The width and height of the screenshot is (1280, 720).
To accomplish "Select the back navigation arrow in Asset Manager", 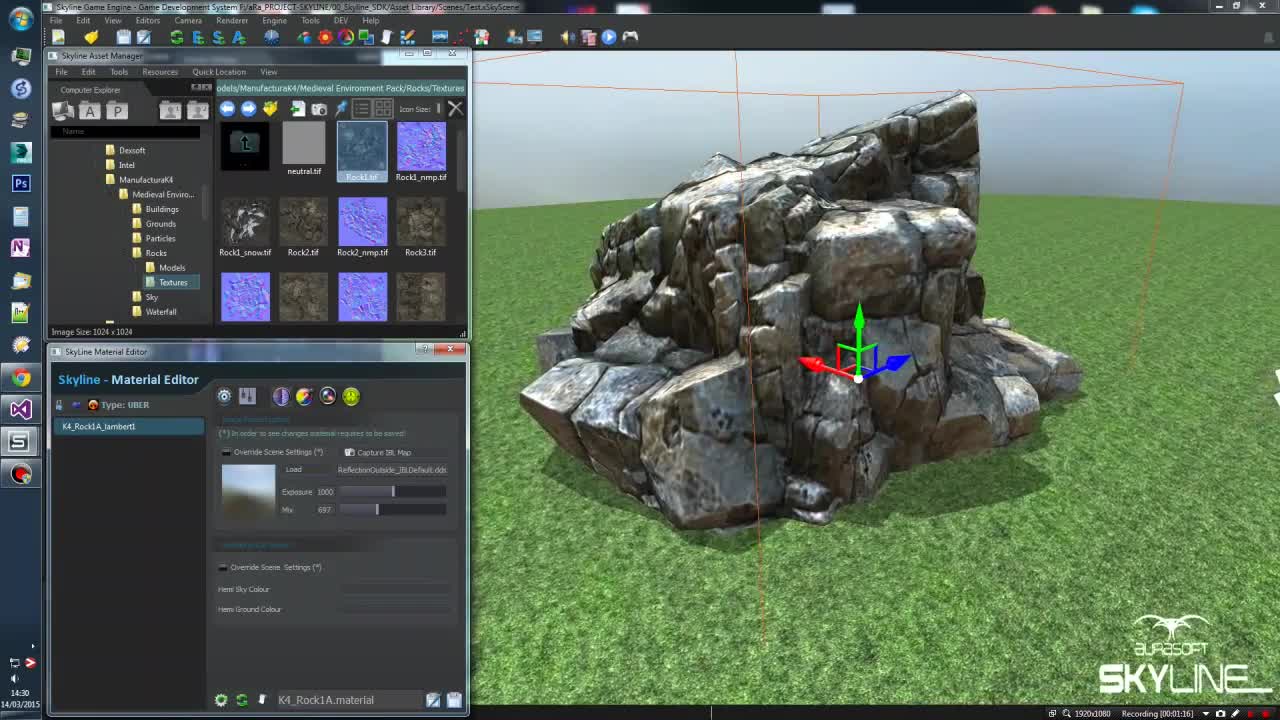I will tap(227, 109).
